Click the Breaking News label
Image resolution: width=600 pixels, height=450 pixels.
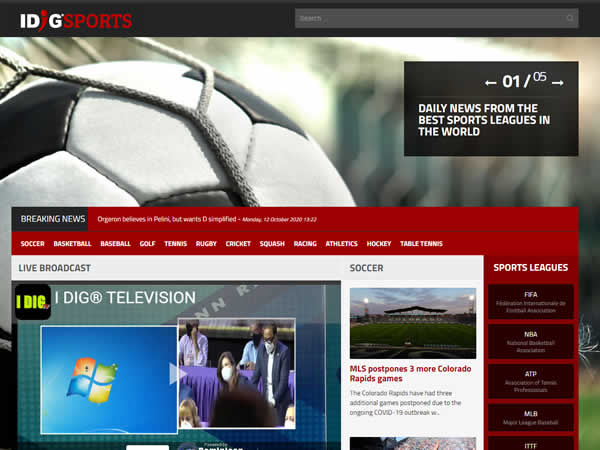coord(53,219)
